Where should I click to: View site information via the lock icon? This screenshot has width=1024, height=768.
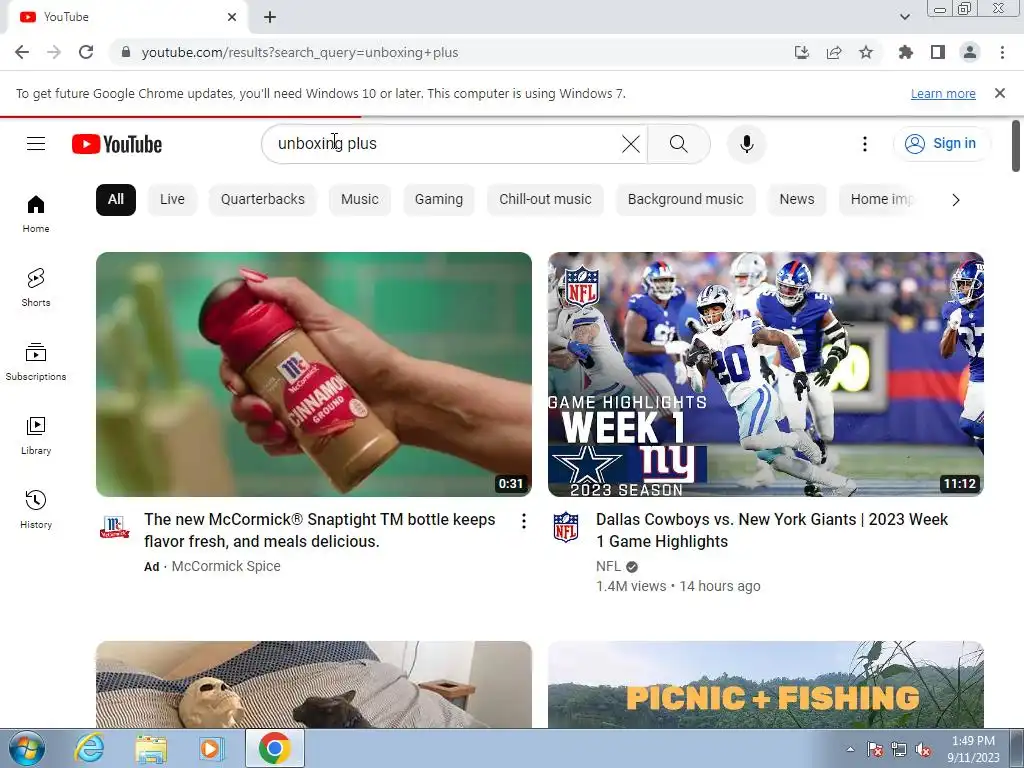click(126, 52)
